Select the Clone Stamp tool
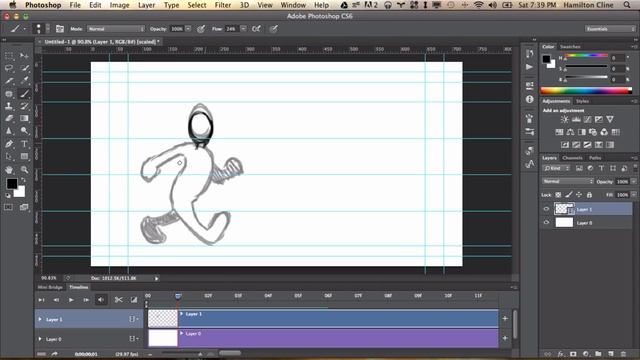 click(x=9, y=106)
